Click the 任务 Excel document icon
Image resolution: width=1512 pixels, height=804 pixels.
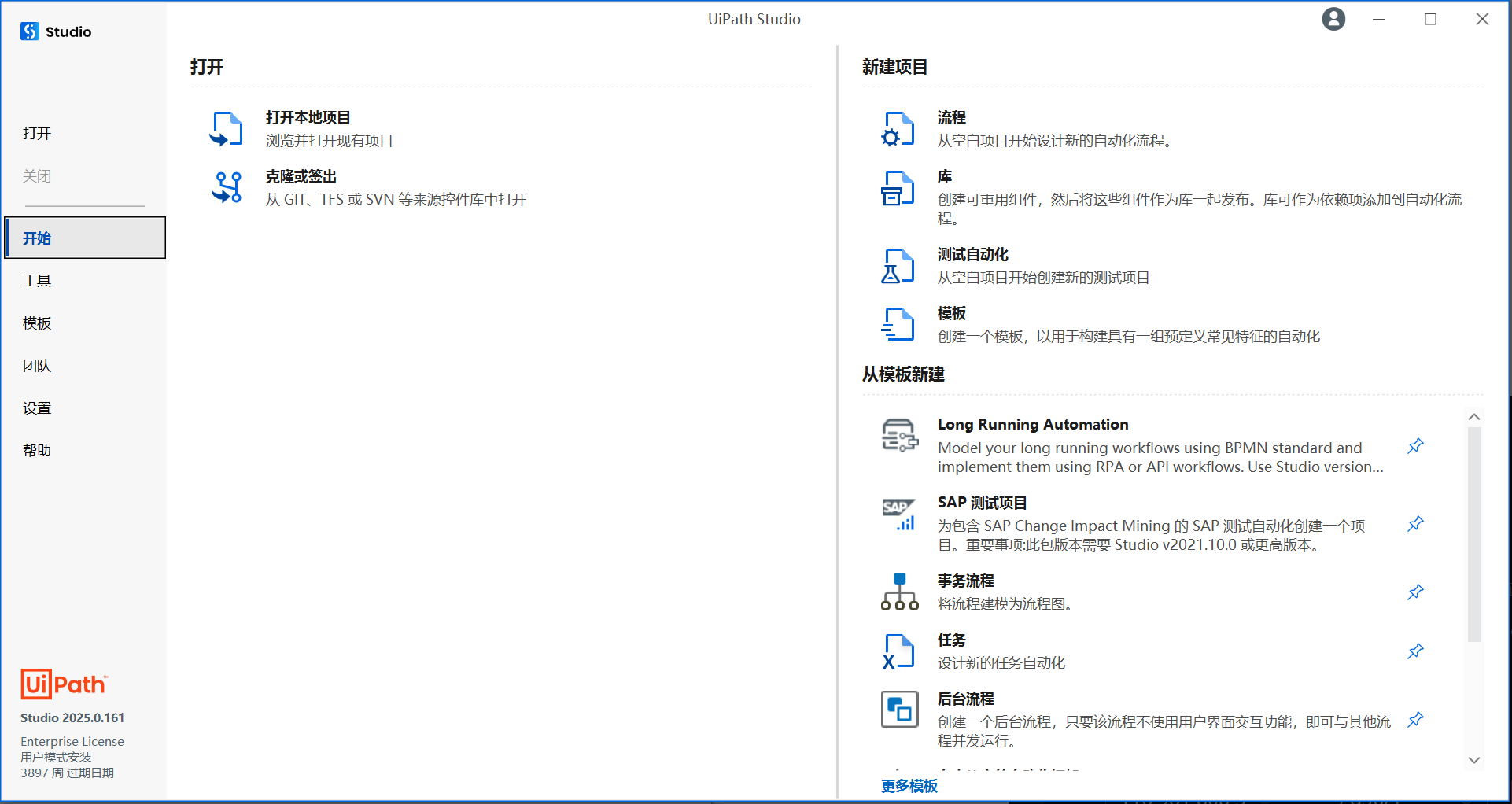(x=898, y=651)
